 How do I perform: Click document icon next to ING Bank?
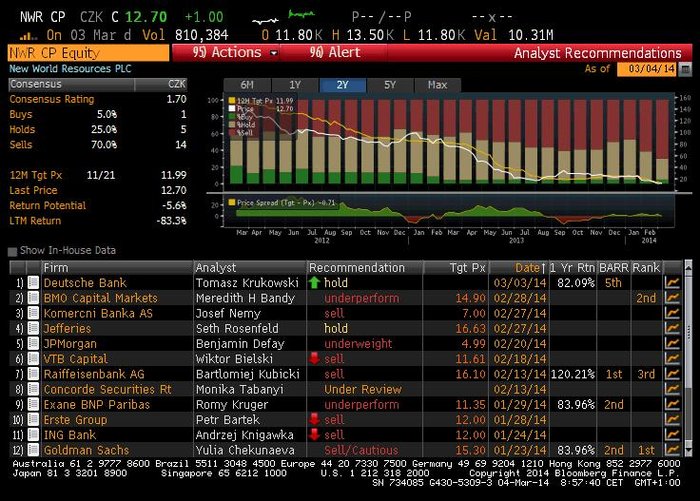[x=33, y=434]
